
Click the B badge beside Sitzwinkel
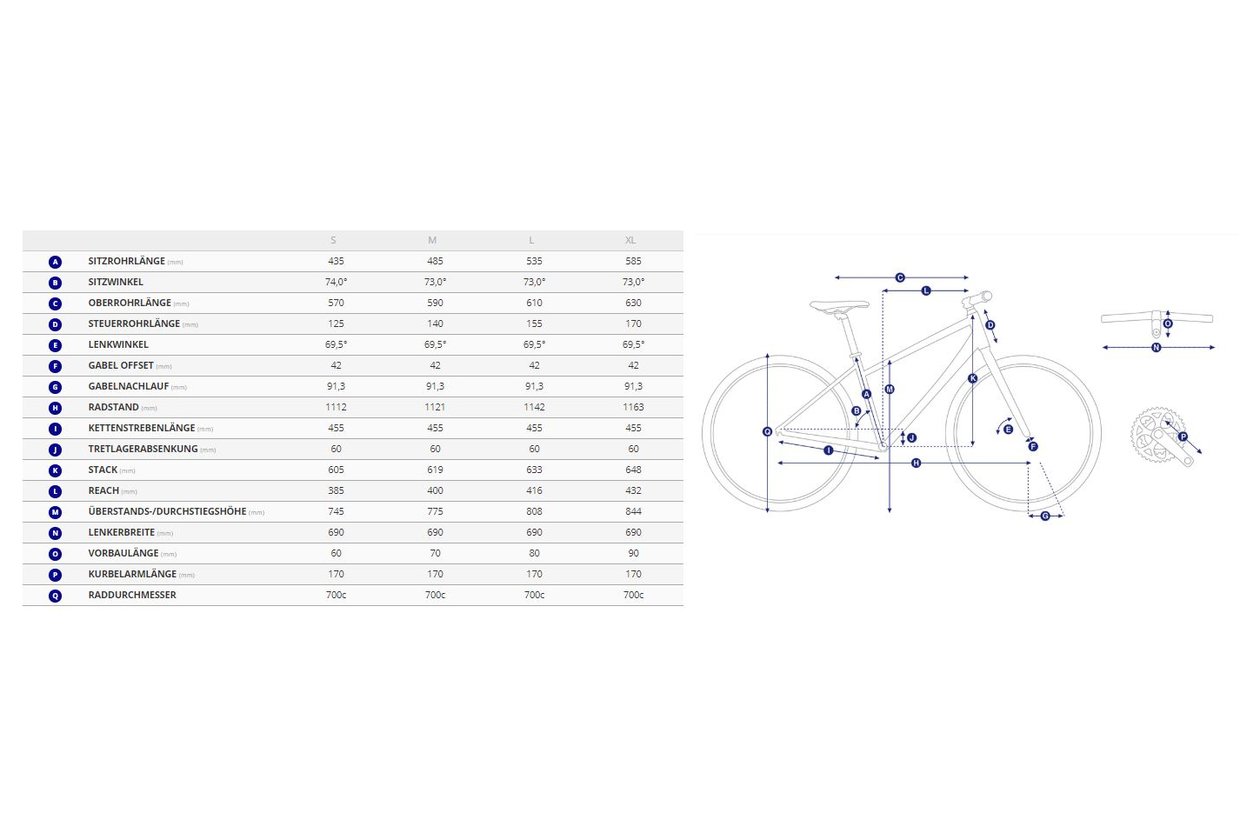(55, 283)
